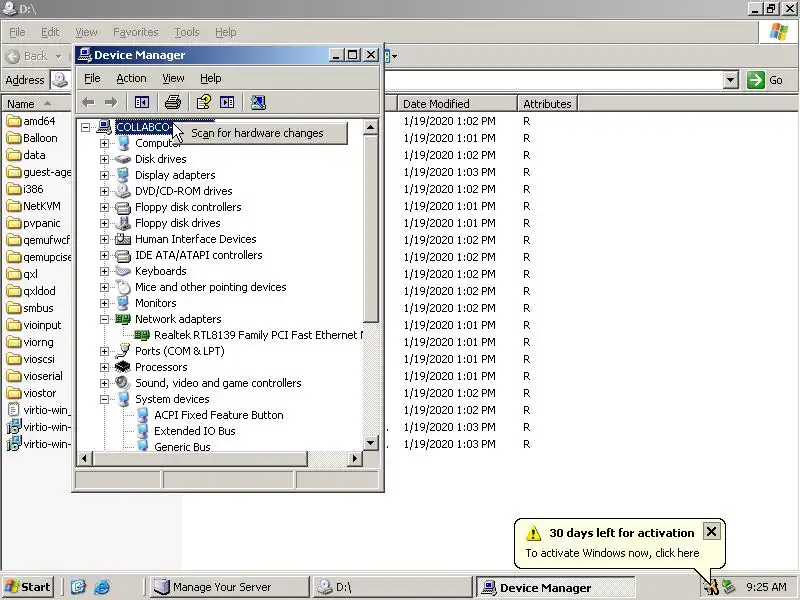800x600 pixels.
Task: Expand IDE ATA/ATAPI controllers node
Action: 104,255
